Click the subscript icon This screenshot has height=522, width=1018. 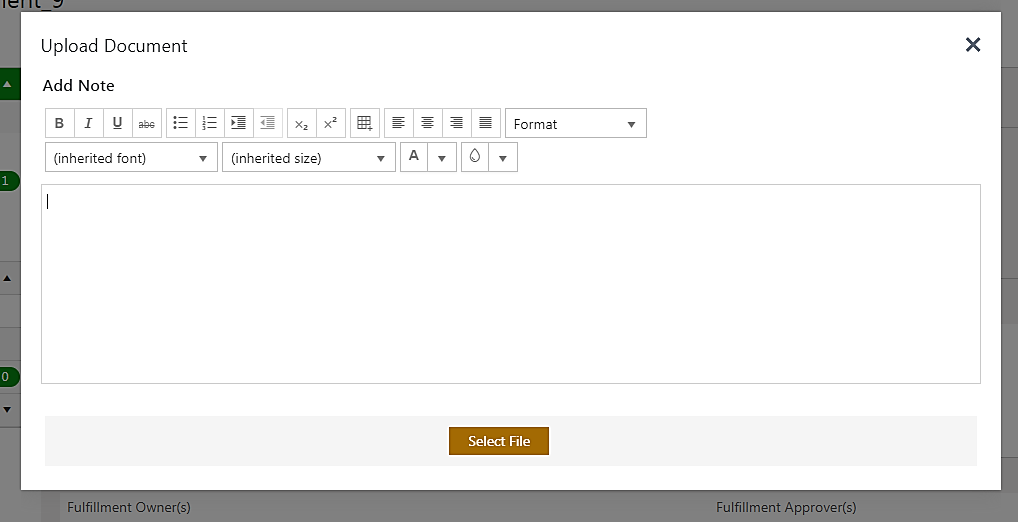[x=302, y=123]
